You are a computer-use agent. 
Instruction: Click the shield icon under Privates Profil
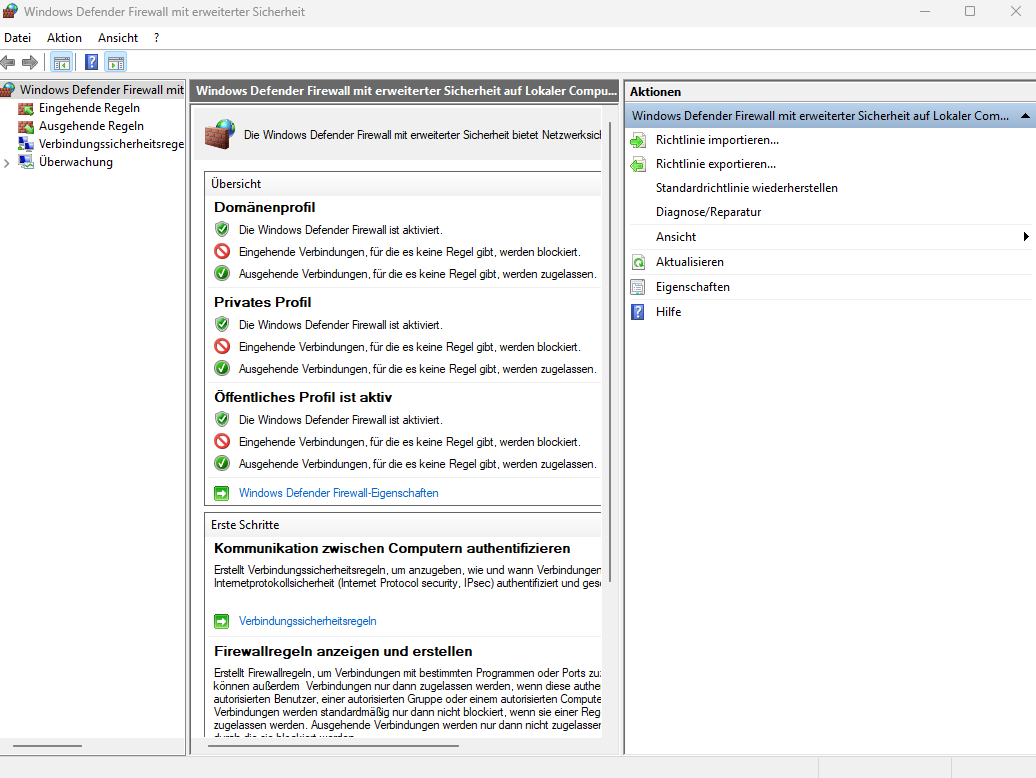pos(222,324)
